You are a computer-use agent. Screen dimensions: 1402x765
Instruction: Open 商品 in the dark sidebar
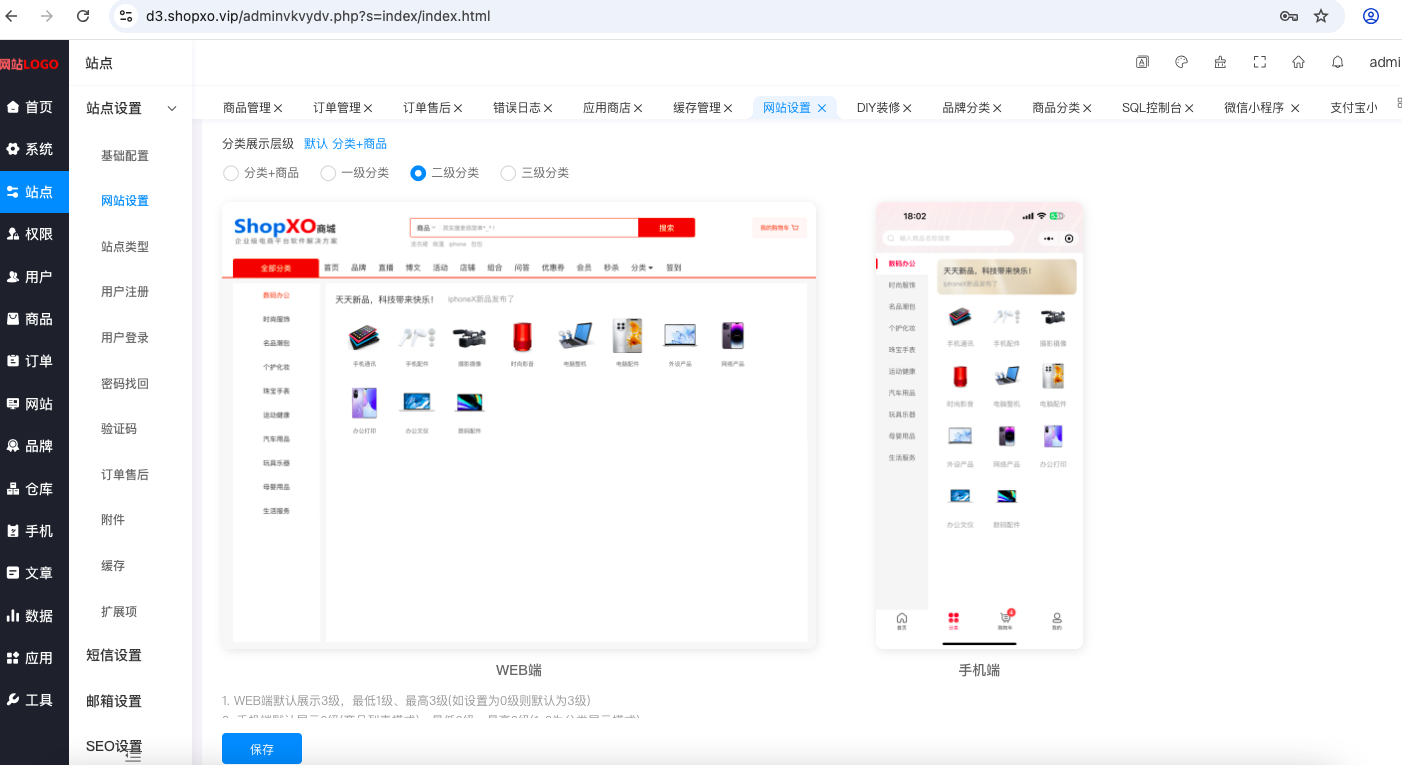[x=34, y=319]
